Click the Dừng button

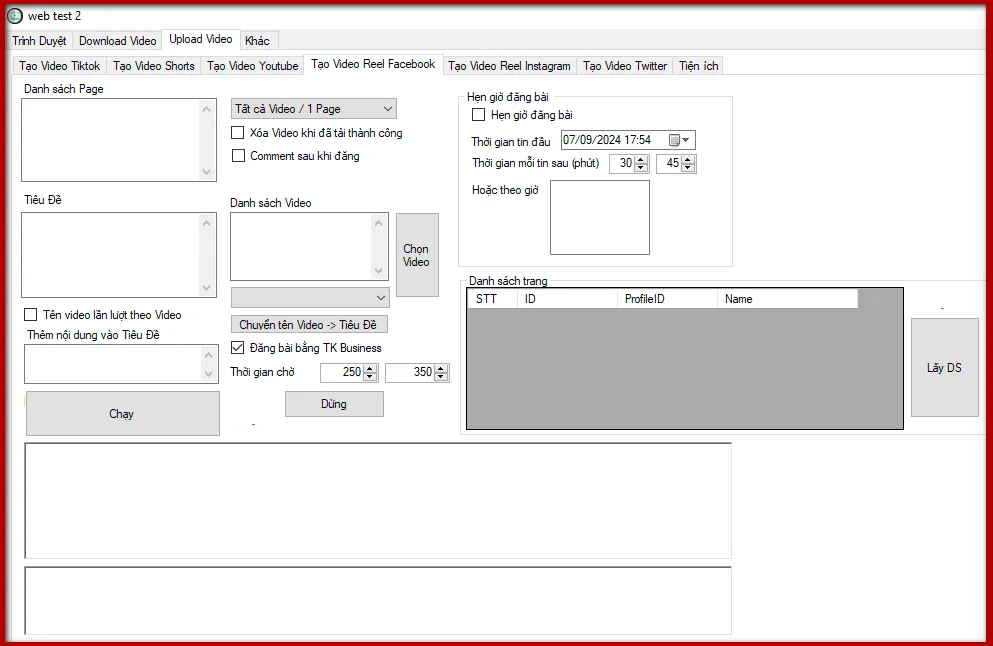click(334, 404)
